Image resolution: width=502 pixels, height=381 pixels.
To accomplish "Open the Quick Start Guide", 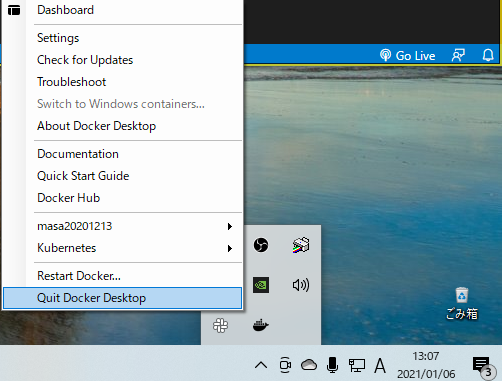I will (x=122, y=176).
